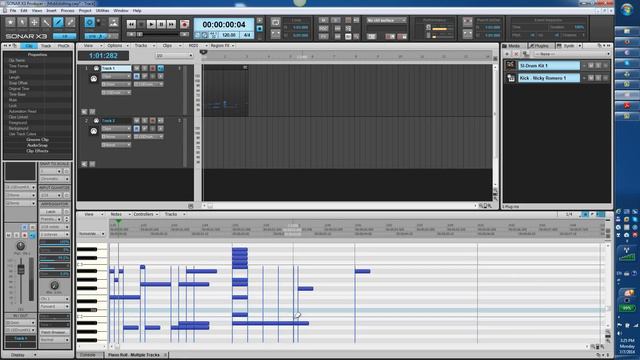This screenshot has width=640, height=360.
Task: Open the track view Tracks dropdown
Action: click(x=143, y=46)
